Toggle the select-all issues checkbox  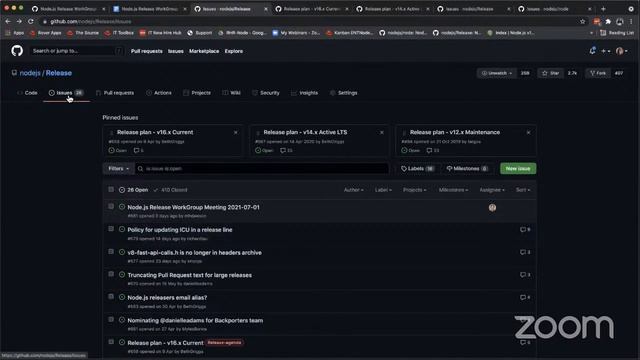coord(111,189)
